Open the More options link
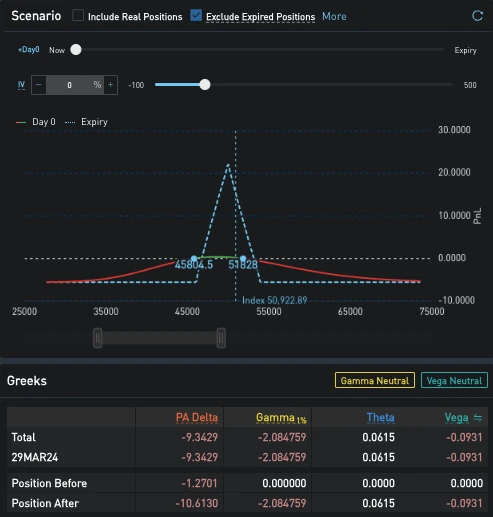493x517 pixels. (x=334, y=16)
